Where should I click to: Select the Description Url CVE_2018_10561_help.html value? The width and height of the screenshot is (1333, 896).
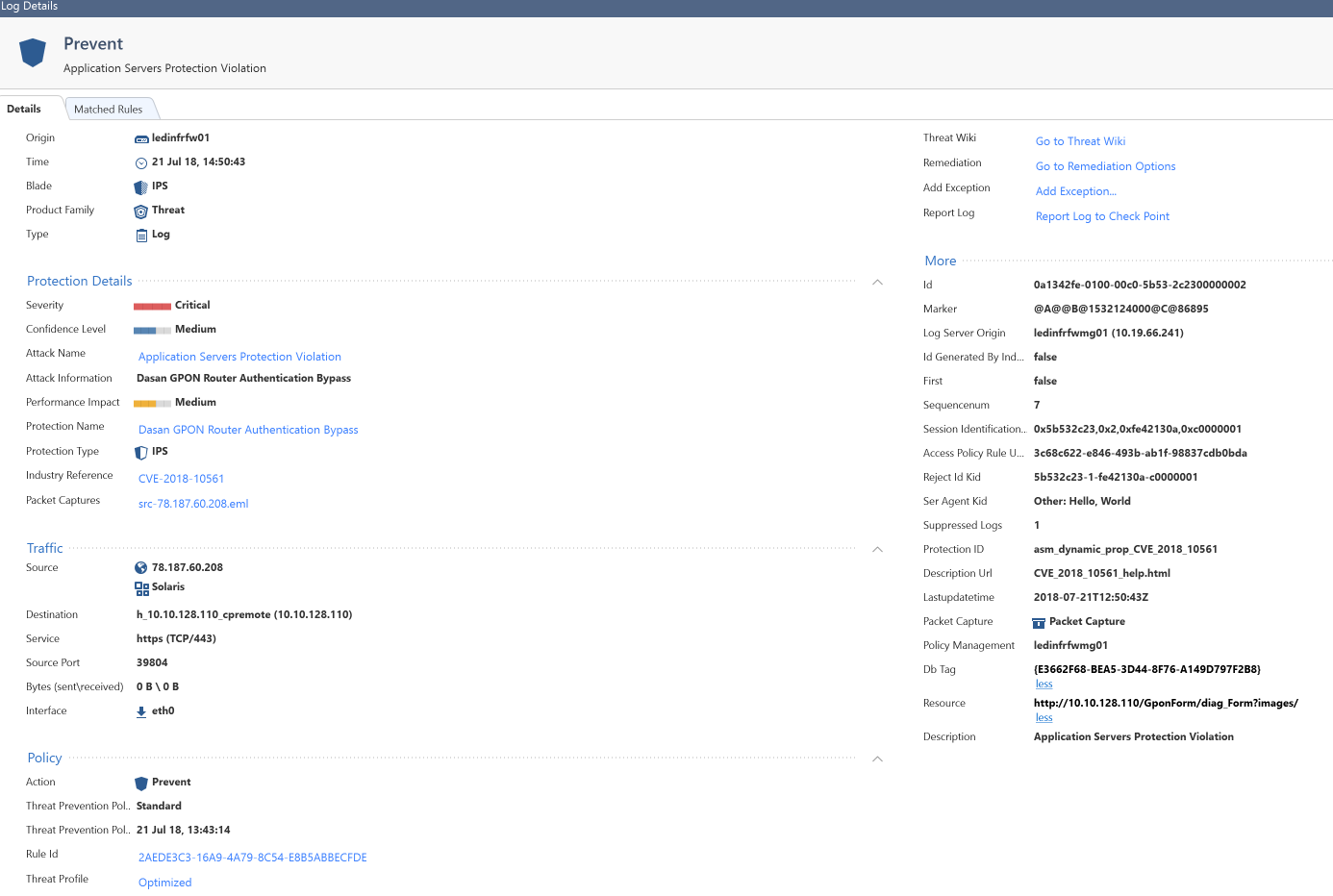pyautogui.click(x=1101, y=573)
